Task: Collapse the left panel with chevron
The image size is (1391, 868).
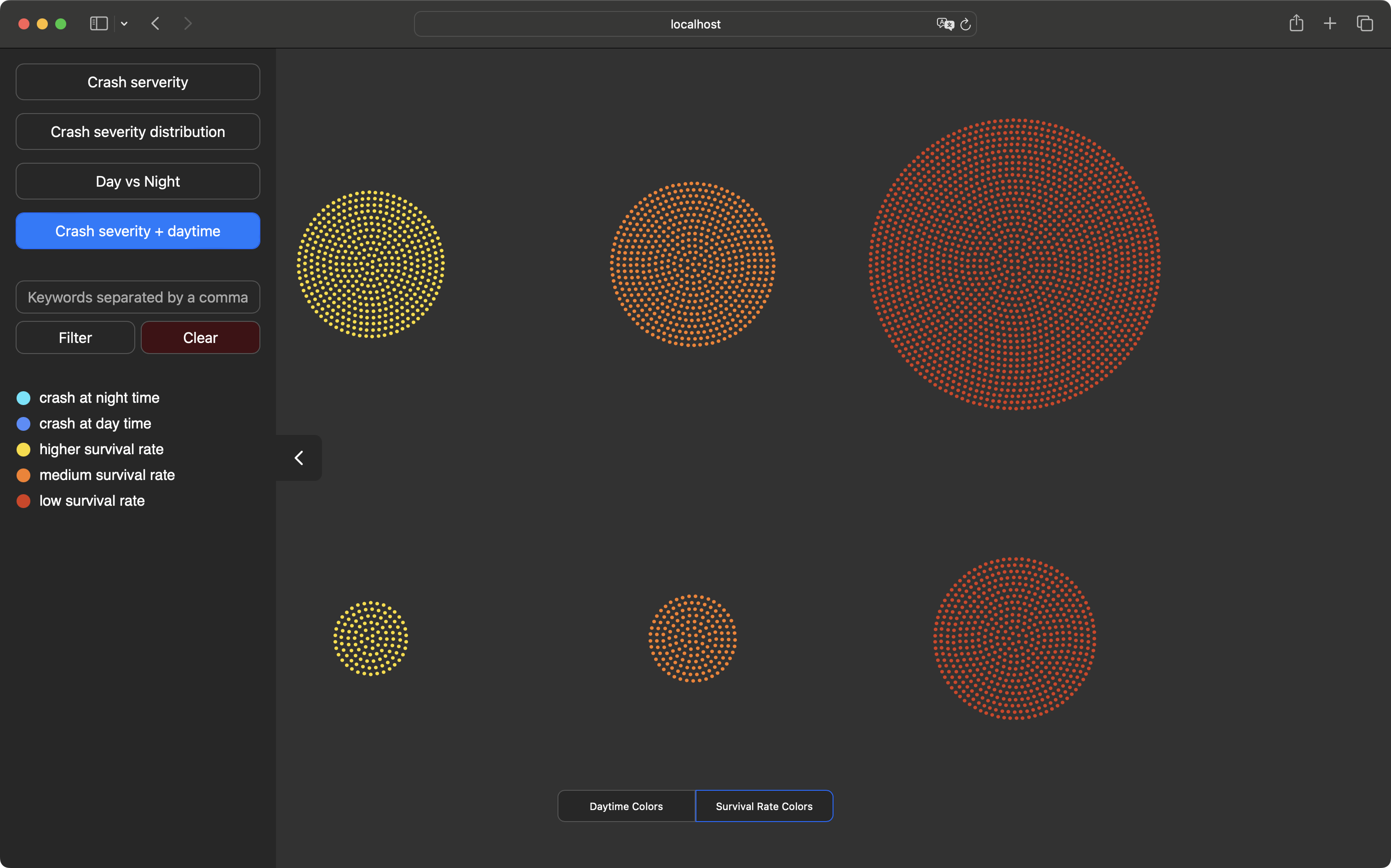Action: 299,457
